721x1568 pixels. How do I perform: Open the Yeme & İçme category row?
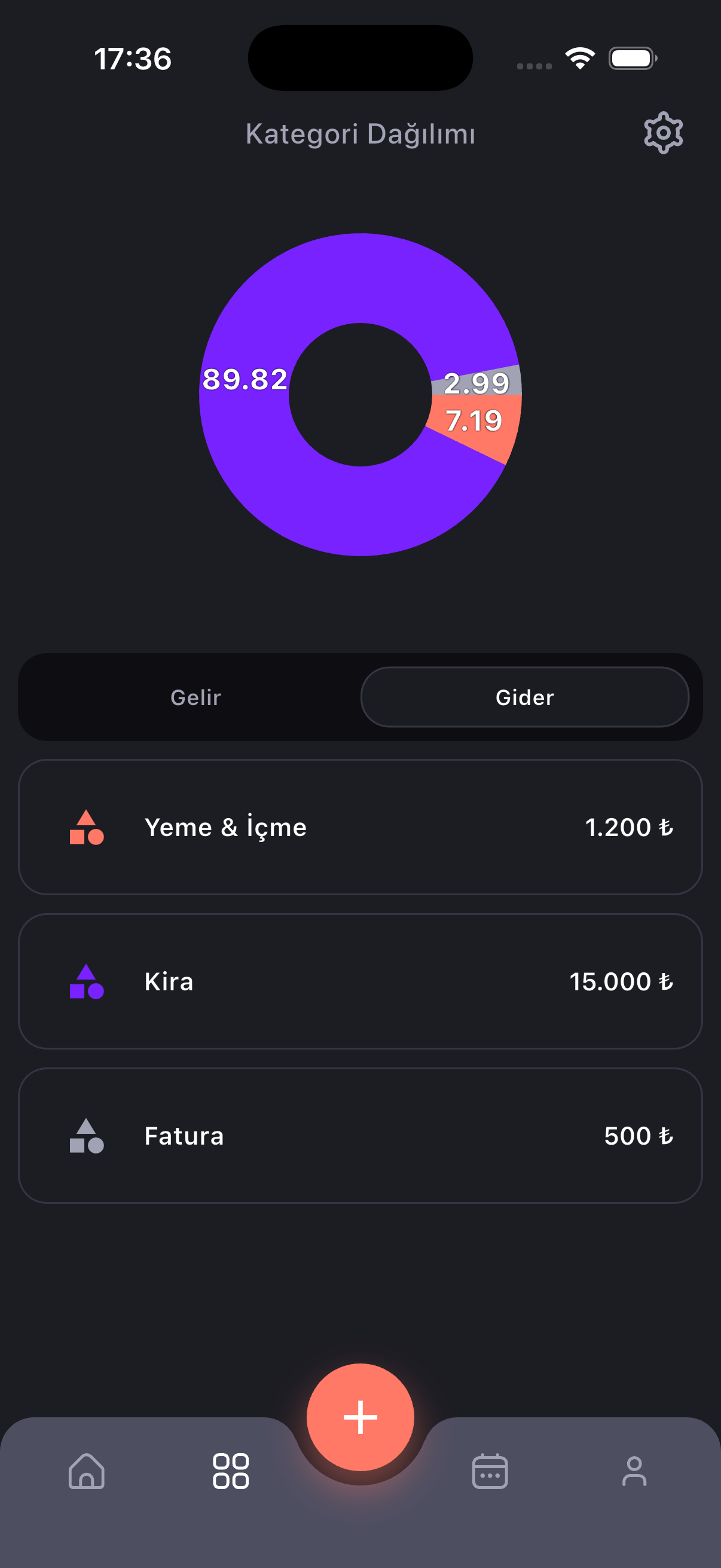[x=360, y=827]
